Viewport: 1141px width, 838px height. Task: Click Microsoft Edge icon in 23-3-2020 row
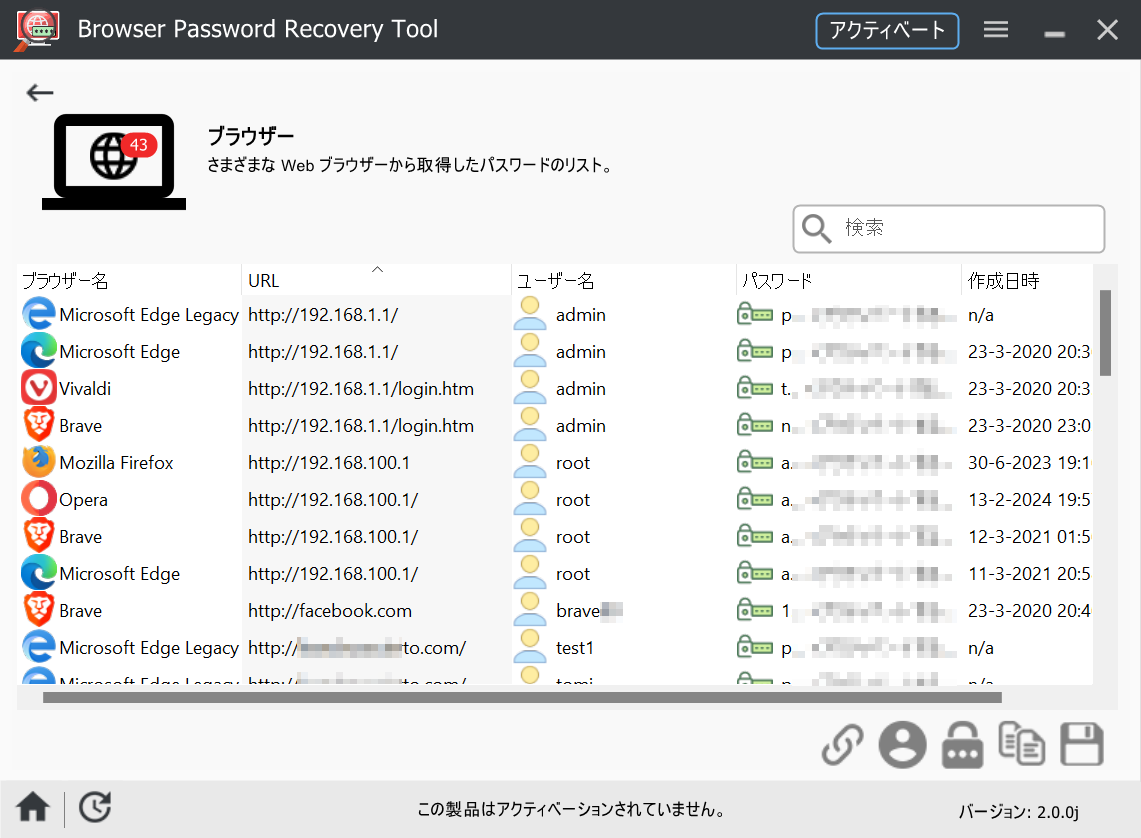[39, 351]
